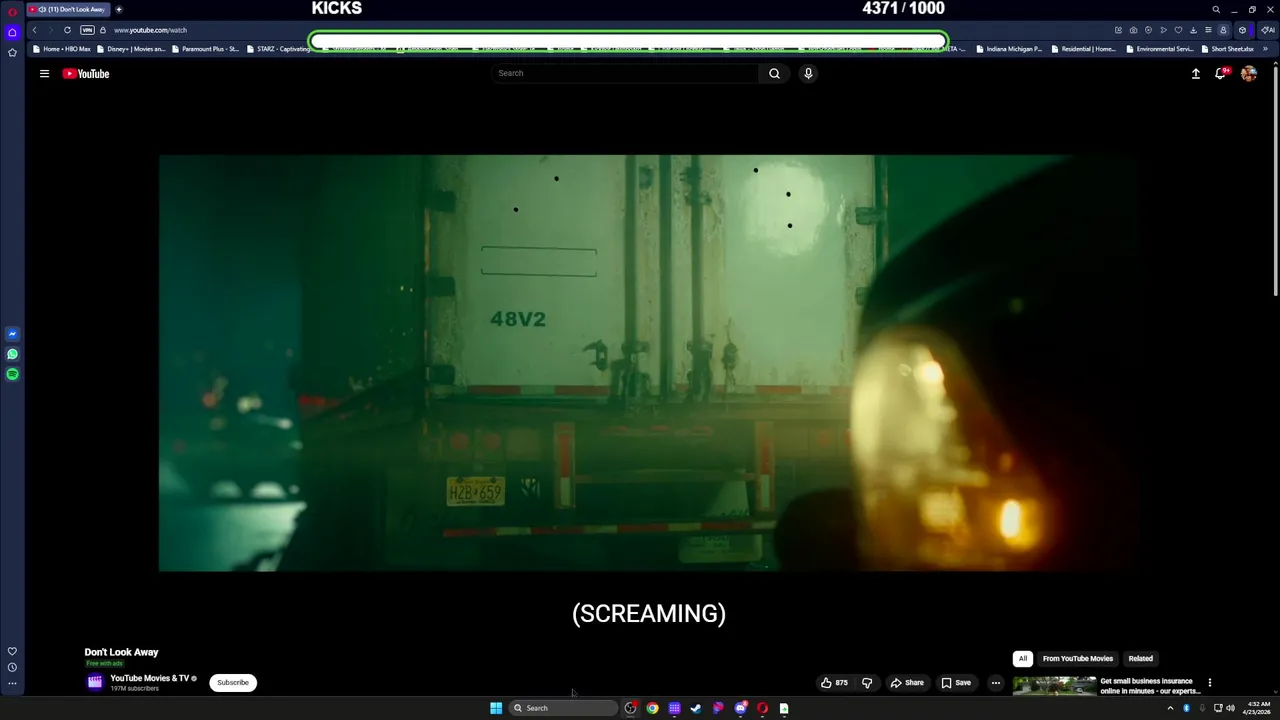Expand the bookmarks overflow chevron
Viewport: 1280px width, 720px height.
1266,49
